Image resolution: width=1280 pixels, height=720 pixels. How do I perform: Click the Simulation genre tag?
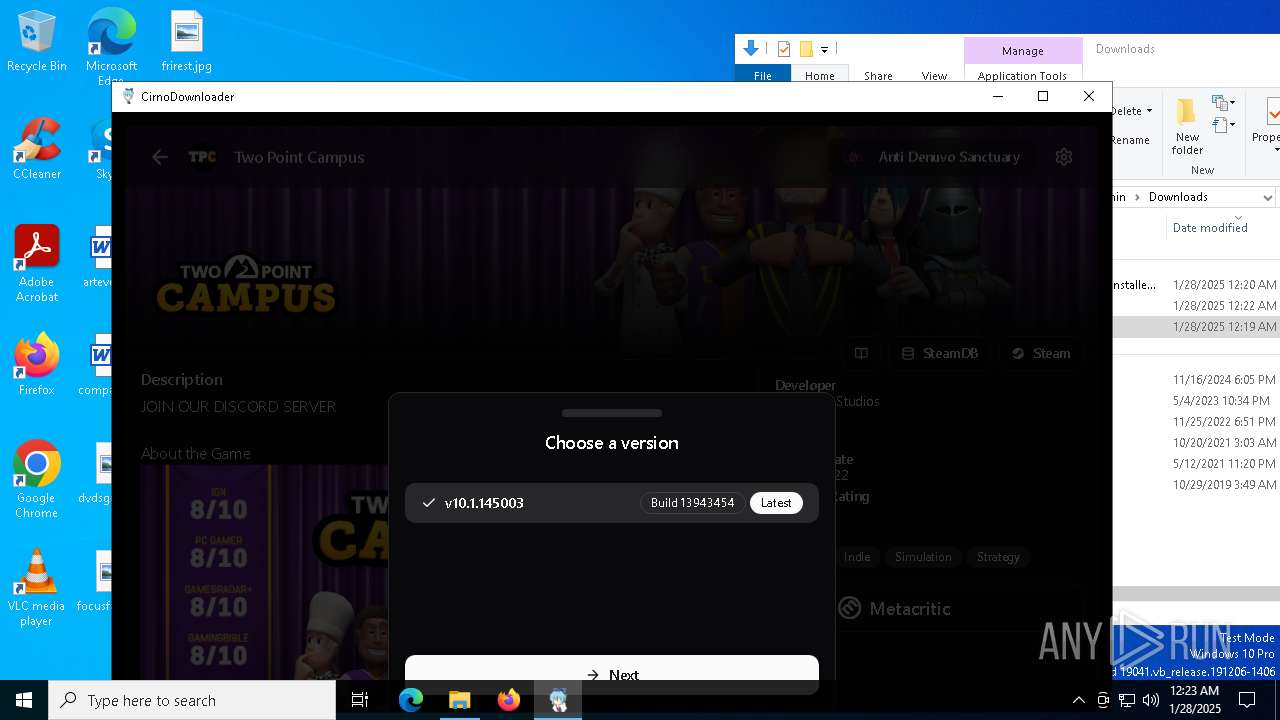tap(923, 557)
